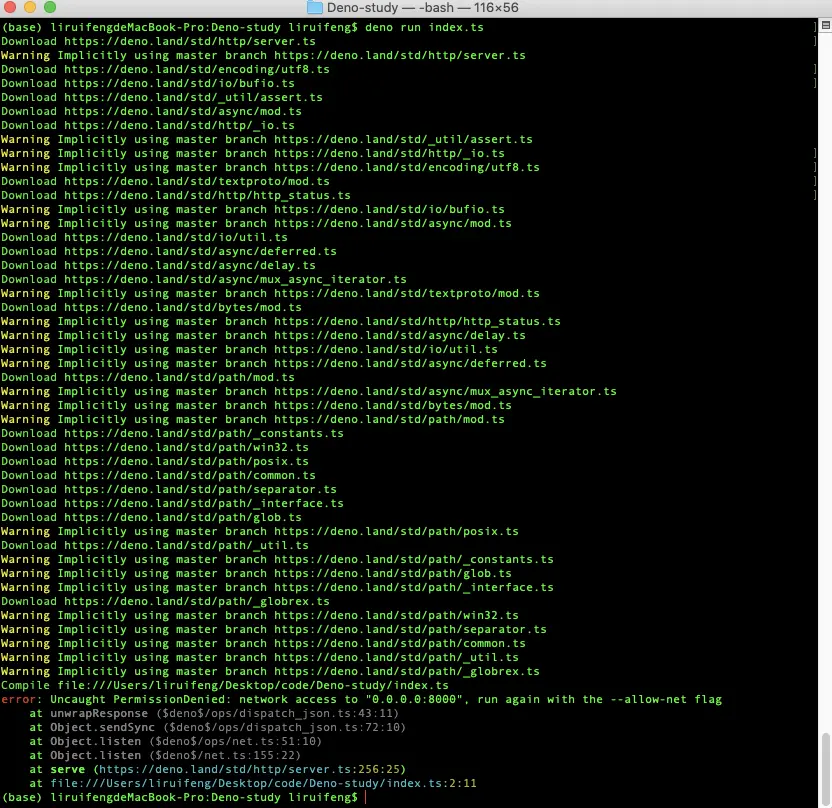Click the Download line for path/win32.ts

155,447
